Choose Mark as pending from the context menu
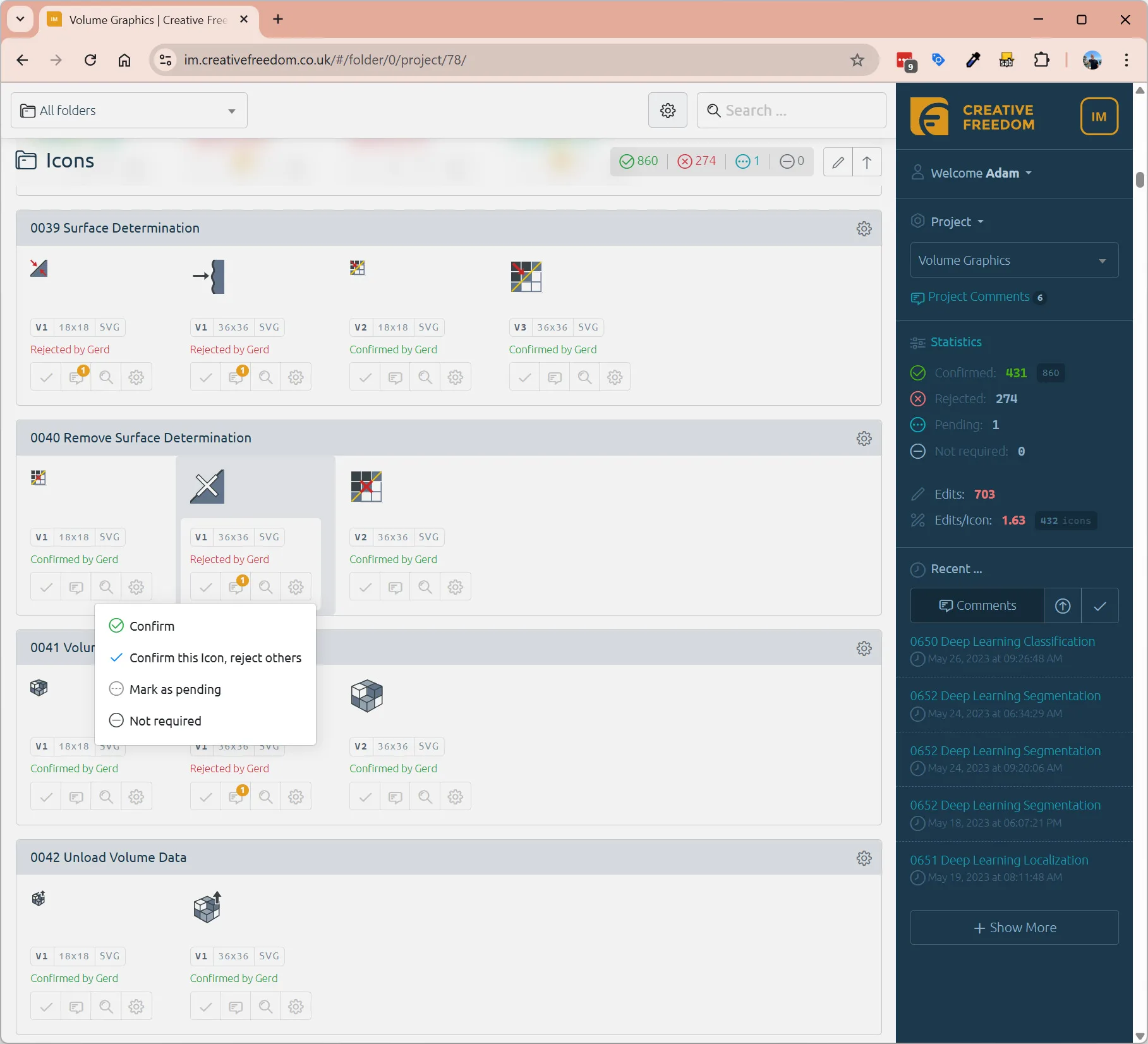The image size is (1148, 1044). pos(174,689)
